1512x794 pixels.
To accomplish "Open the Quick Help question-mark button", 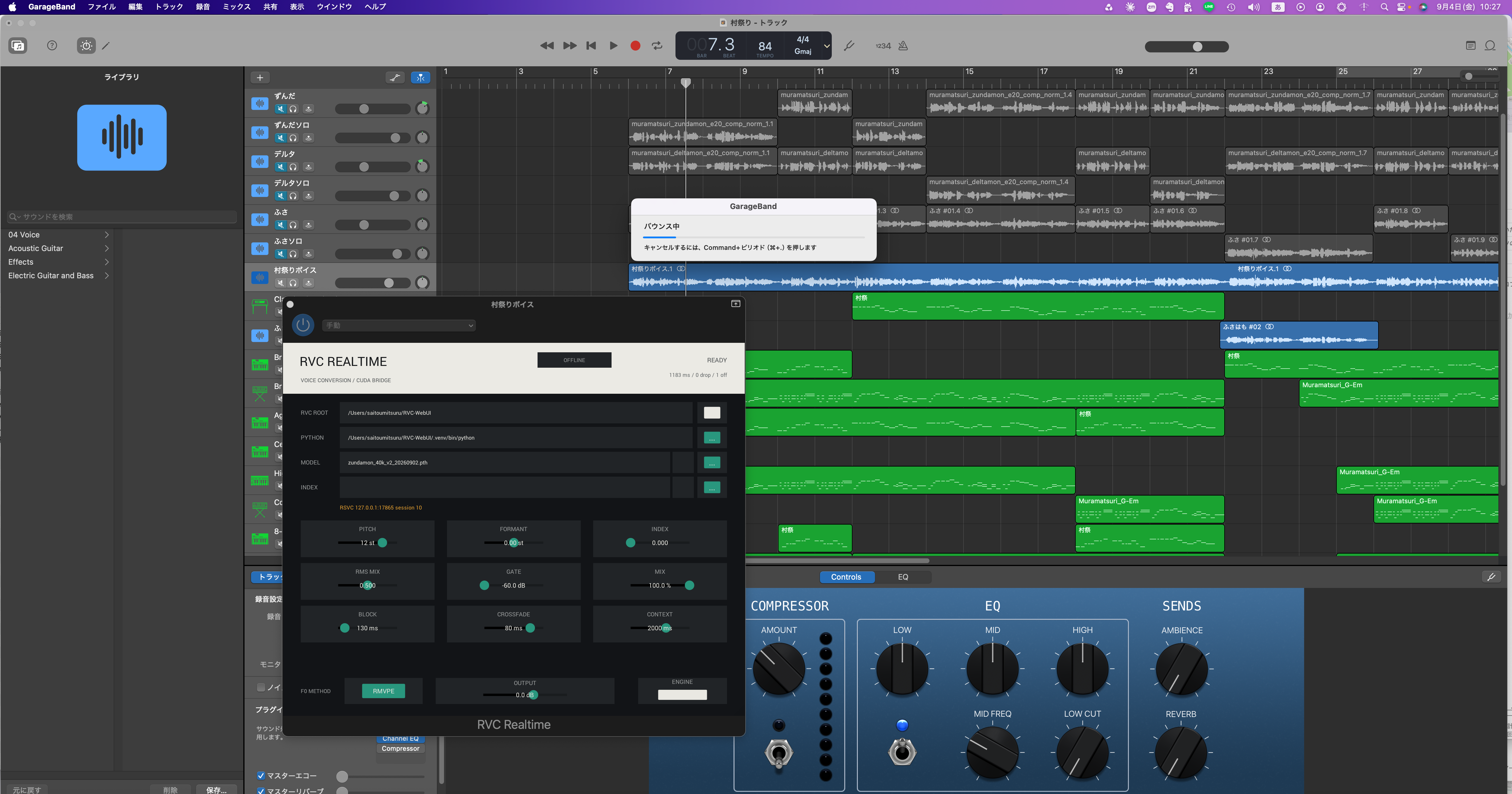I will (x=52, y=46).
